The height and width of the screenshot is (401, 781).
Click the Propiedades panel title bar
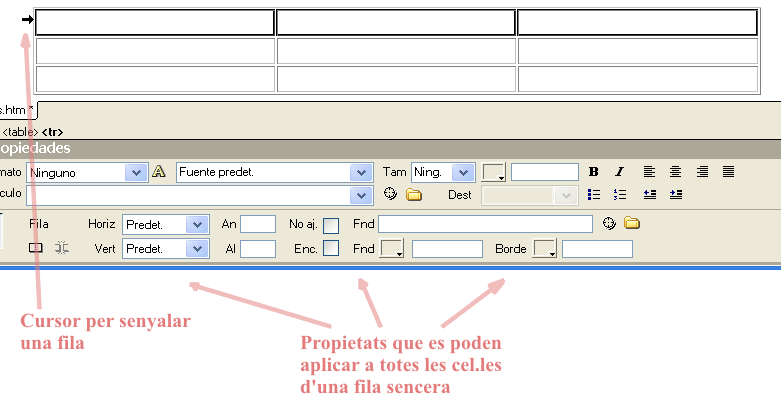pos(390,148)
